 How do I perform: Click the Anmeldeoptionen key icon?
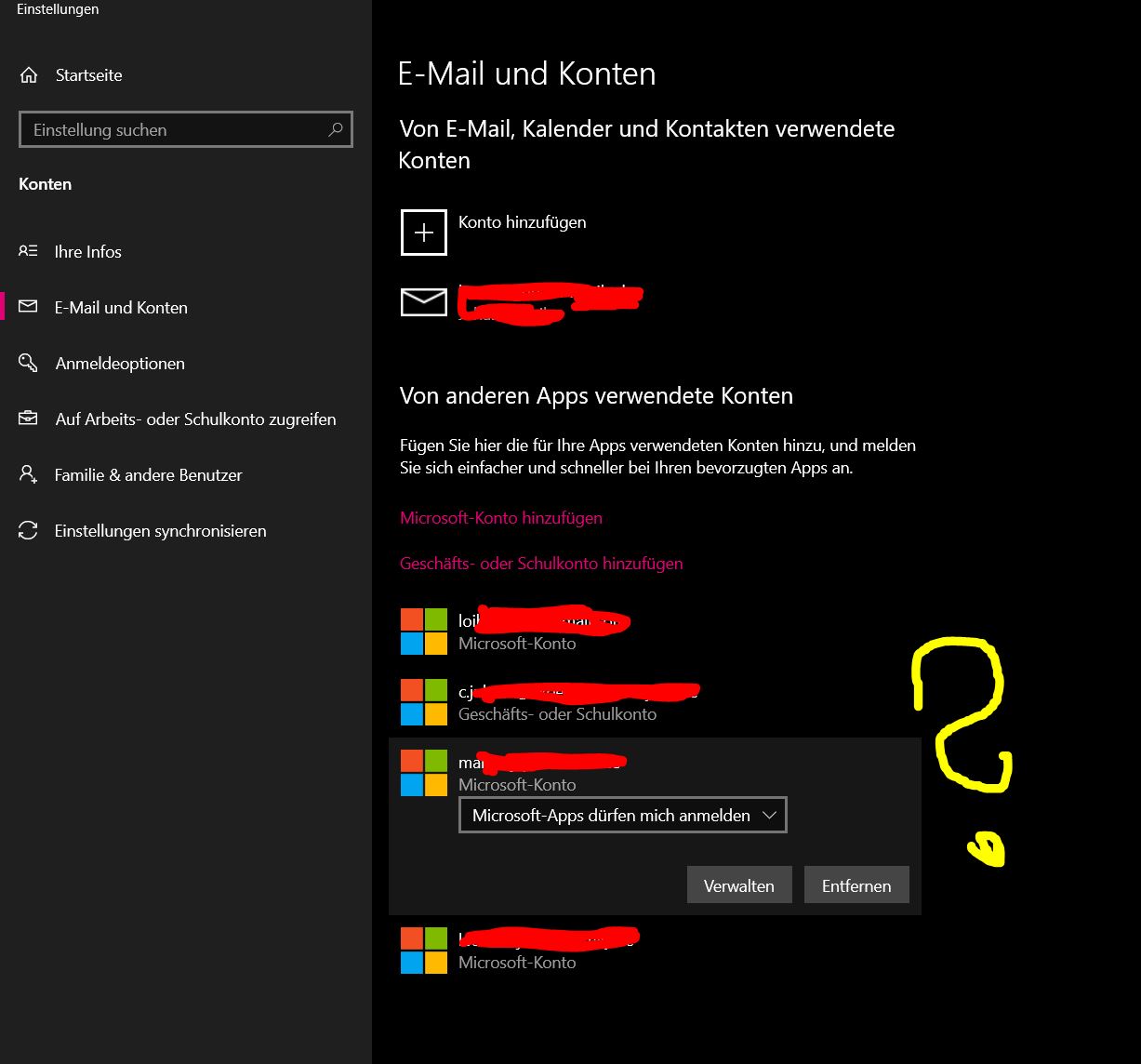coord(29,363)
